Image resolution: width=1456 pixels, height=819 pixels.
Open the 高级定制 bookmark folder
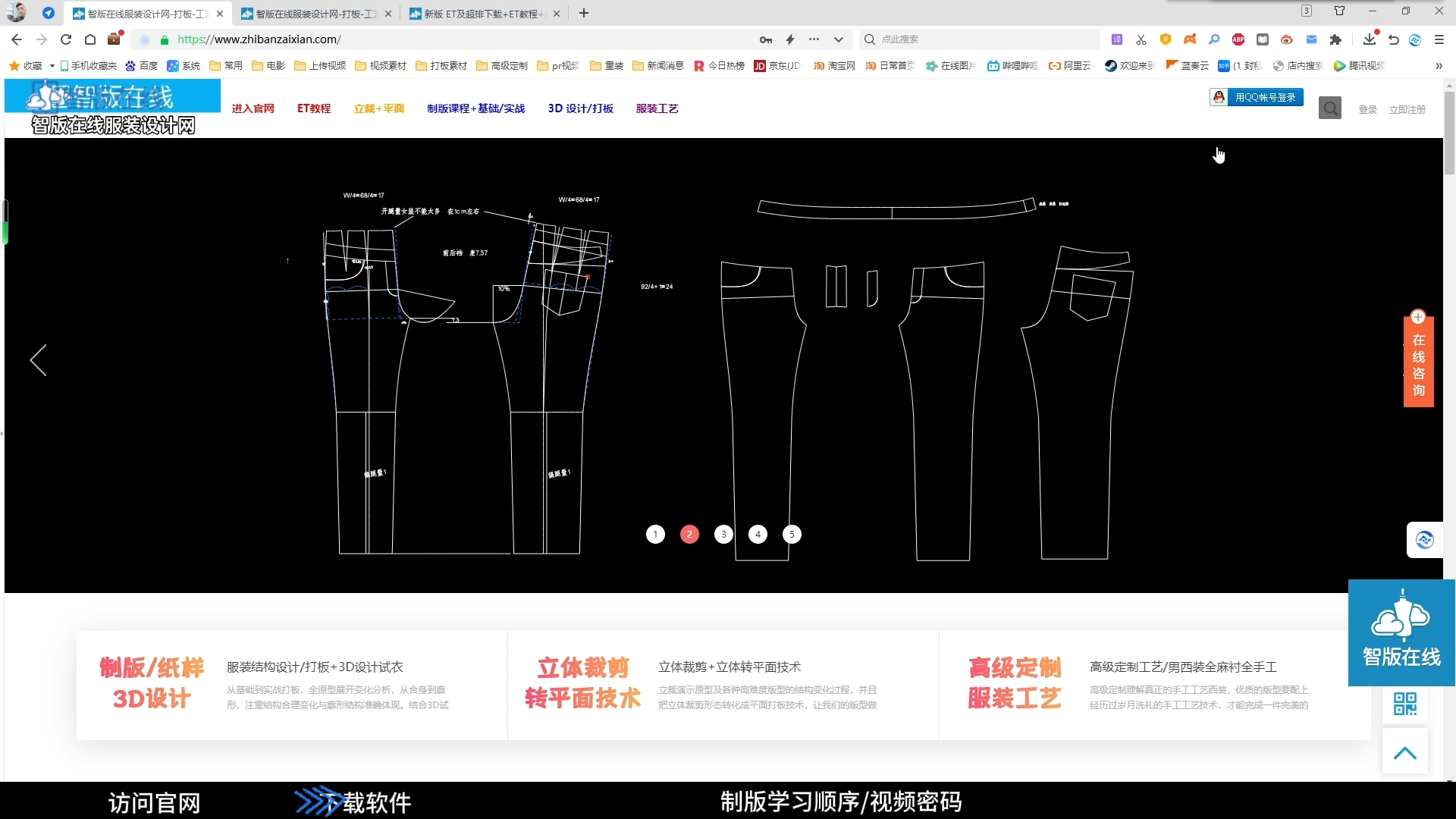click(502, 66)
